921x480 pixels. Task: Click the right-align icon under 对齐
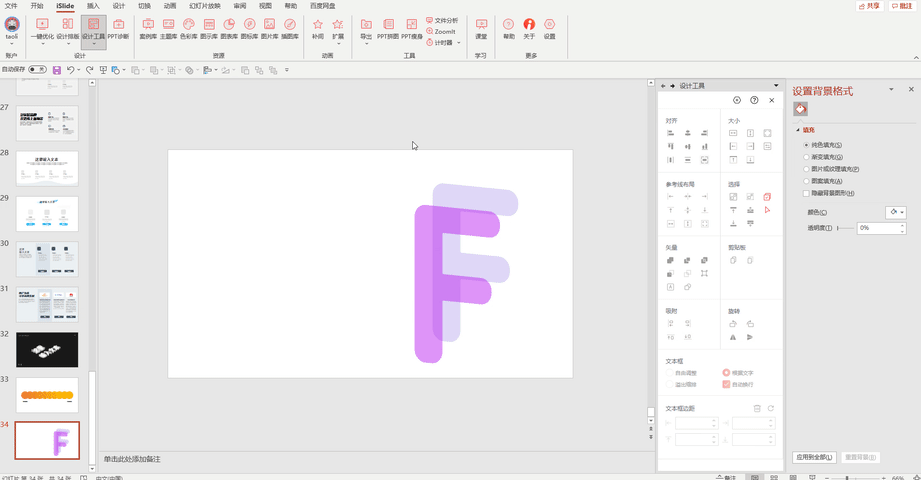pos(704,133)
